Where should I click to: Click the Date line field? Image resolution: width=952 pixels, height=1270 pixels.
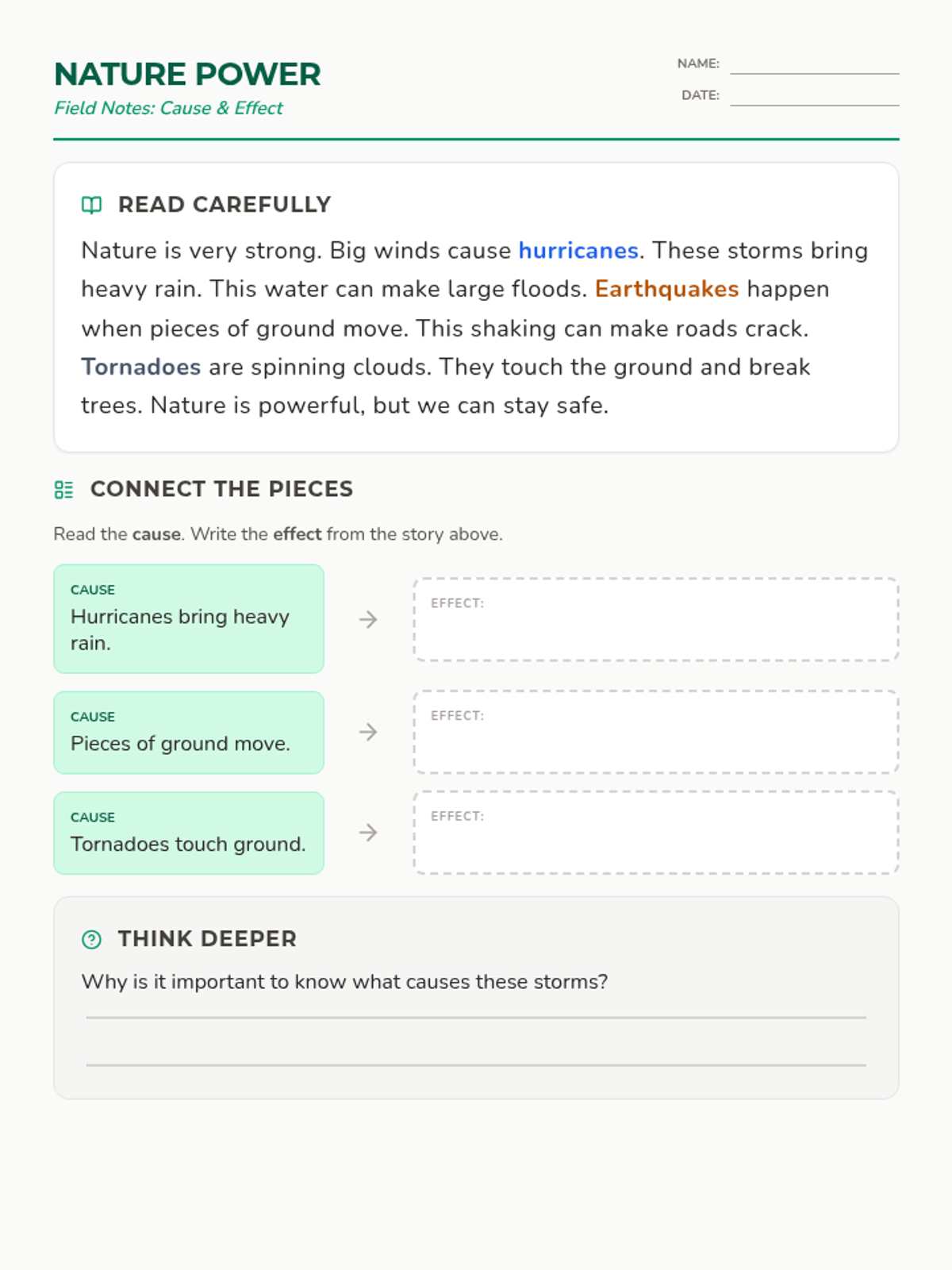click(x=814, y=97)
